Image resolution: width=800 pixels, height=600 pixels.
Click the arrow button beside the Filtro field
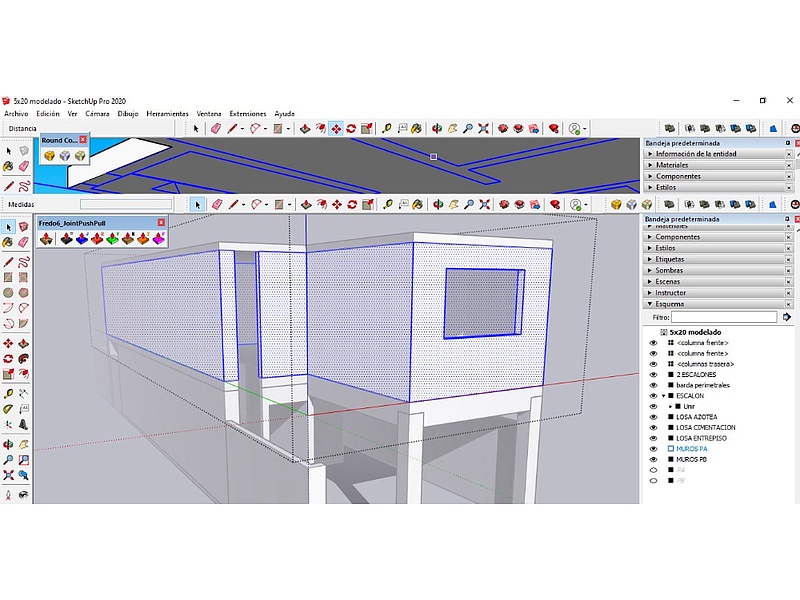click(787, 317)
